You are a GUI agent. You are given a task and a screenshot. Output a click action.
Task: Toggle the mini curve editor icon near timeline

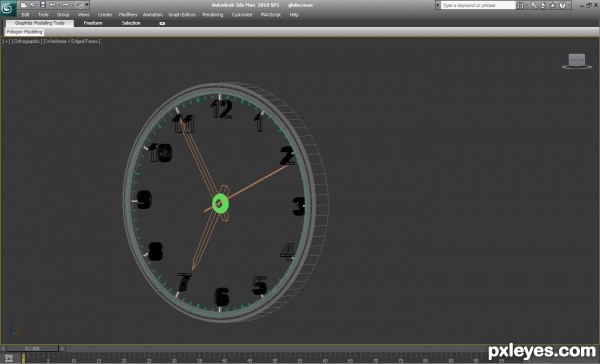[9, 358]
